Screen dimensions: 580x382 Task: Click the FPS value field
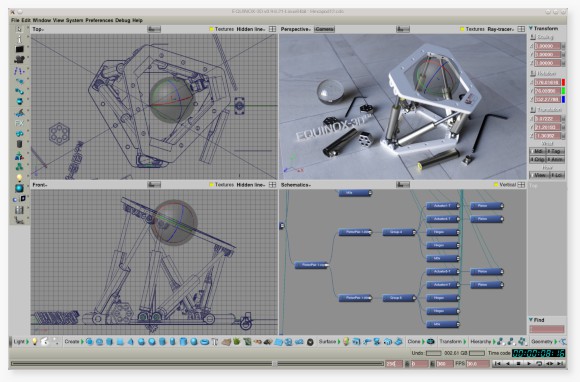478,364
